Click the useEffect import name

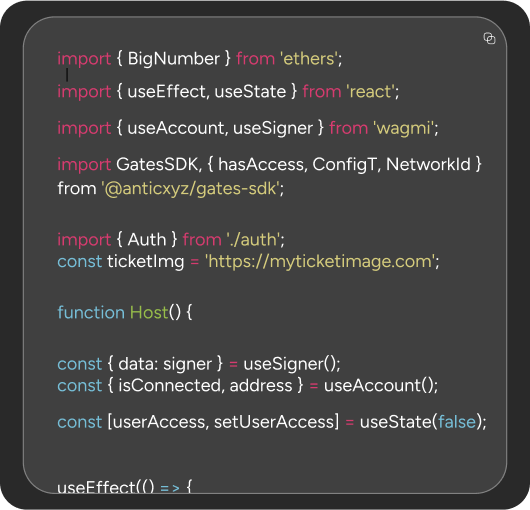click(166, 92)
